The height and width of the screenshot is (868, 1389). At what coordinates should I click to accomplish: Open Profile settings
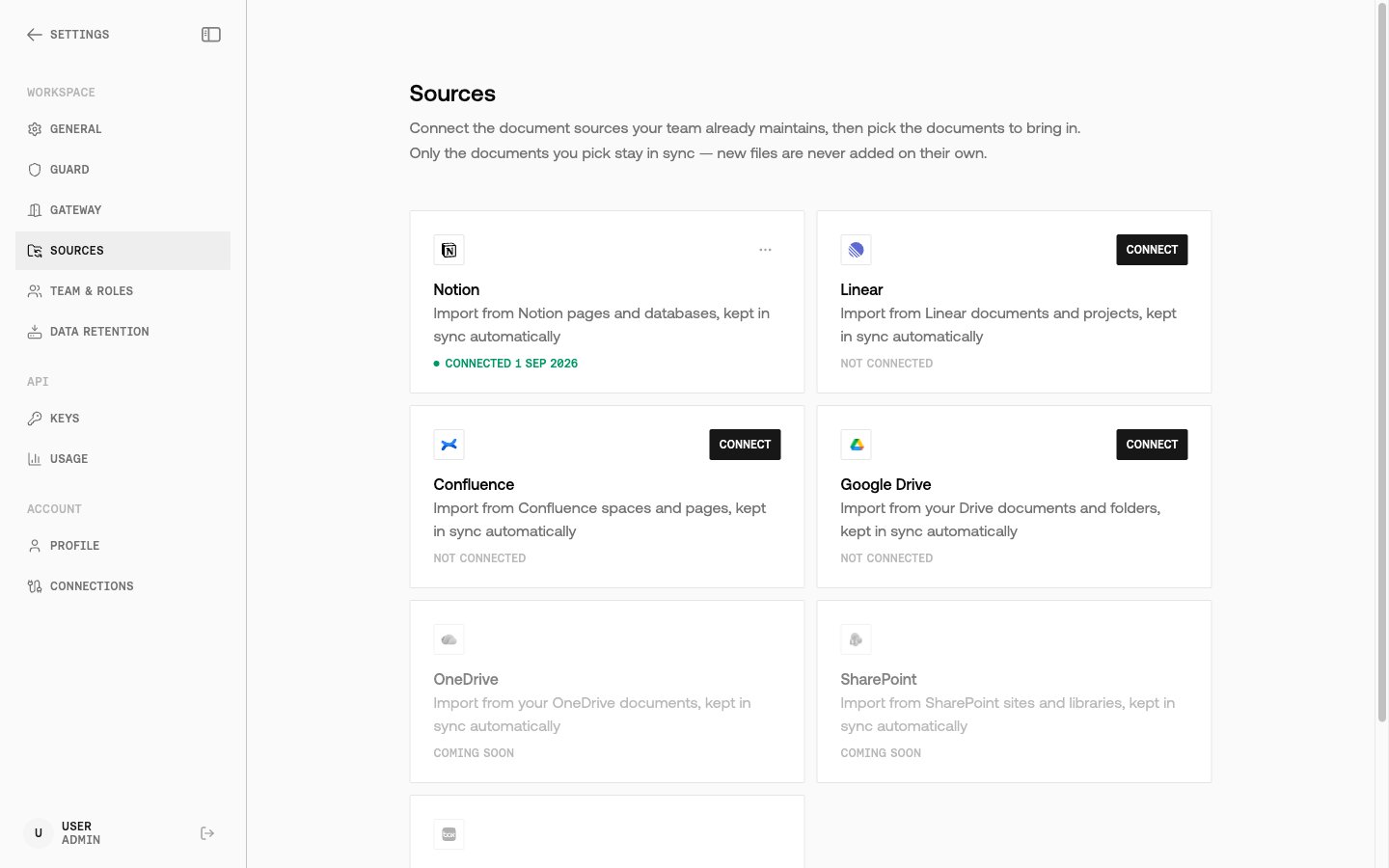tap(123, 546)
